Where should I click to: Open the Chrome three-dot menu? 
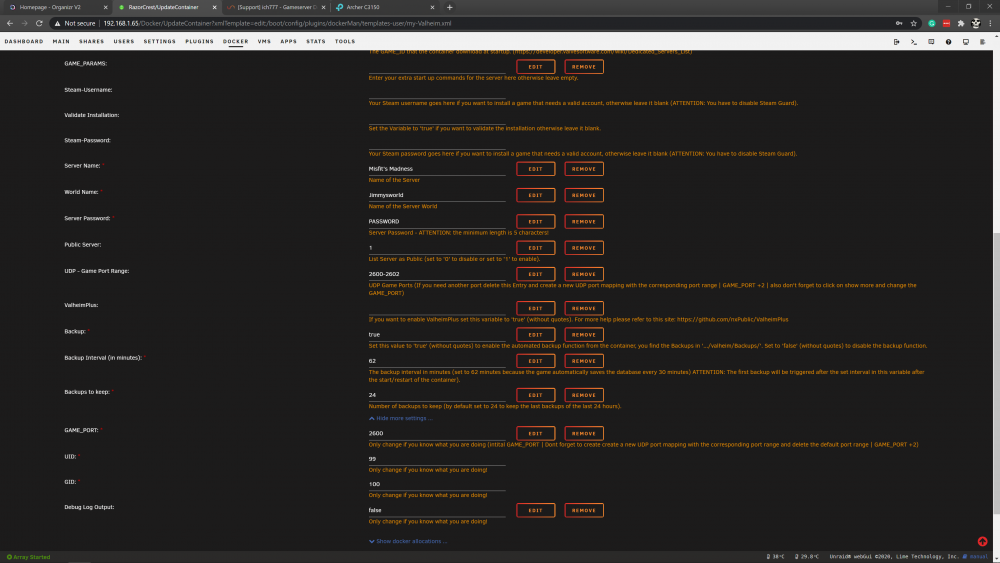(990, 24)
